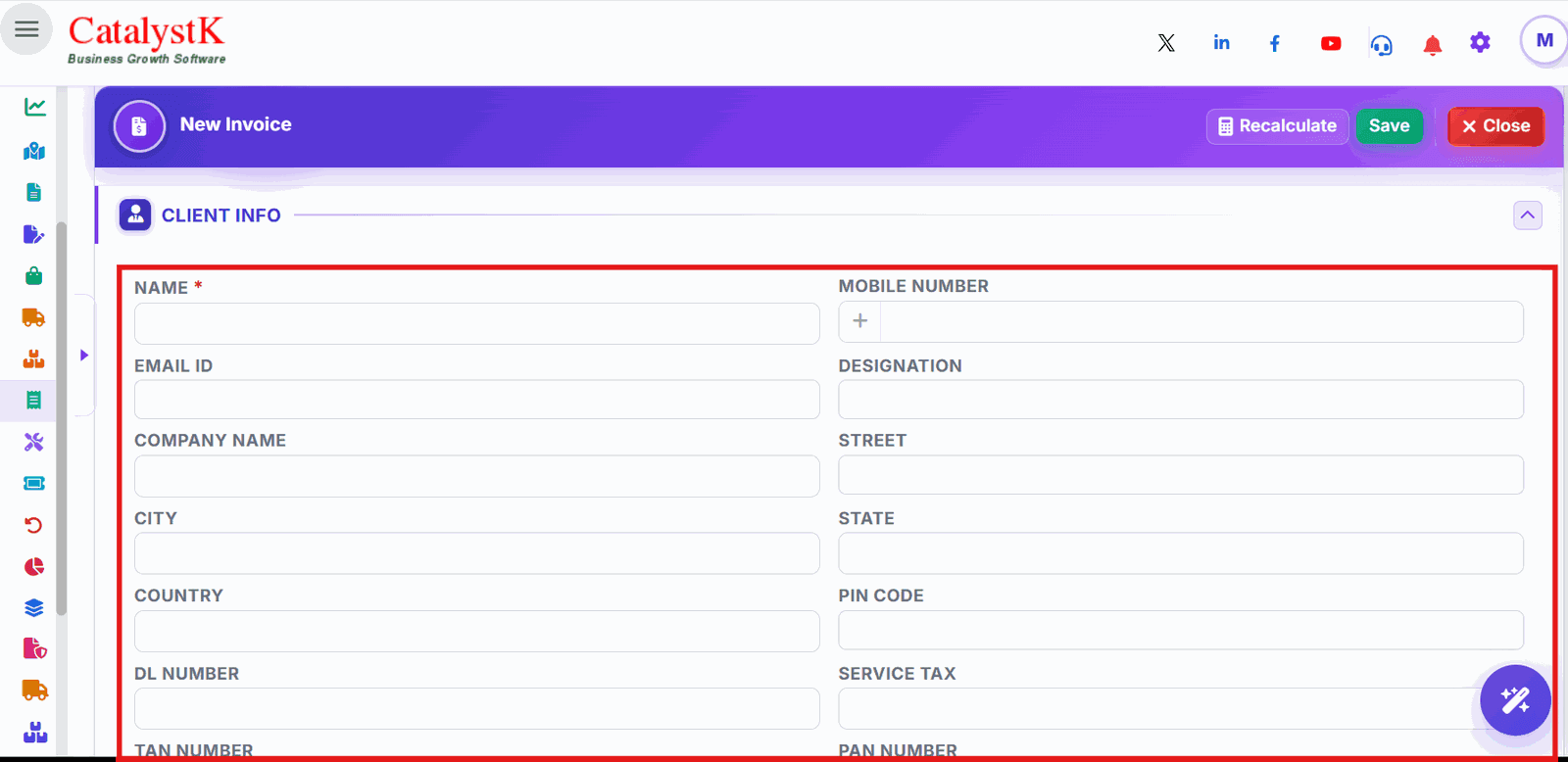The height and width of the screenshot is (762, 1568).
Task: Open the wrench and screwdriver tools icon
Action: [x=34, y=442]
